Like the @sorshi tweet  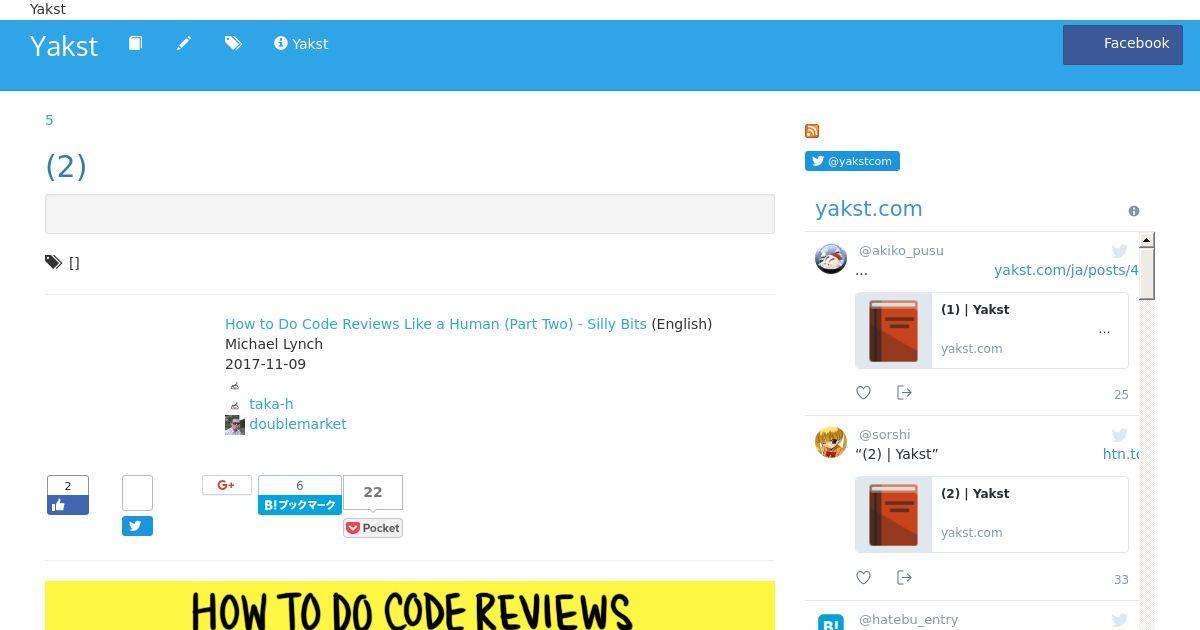(864, 578)
